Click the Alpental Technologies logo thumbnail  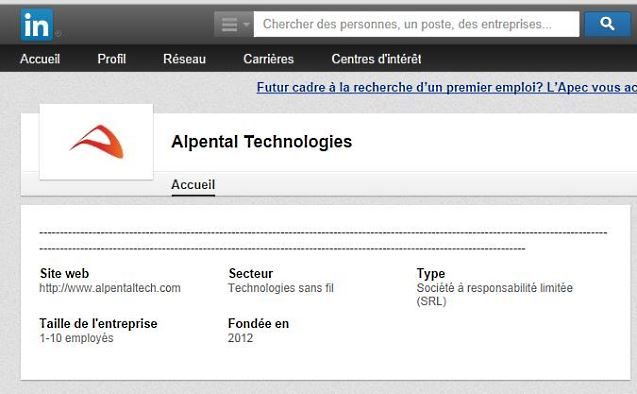(96, 142)
